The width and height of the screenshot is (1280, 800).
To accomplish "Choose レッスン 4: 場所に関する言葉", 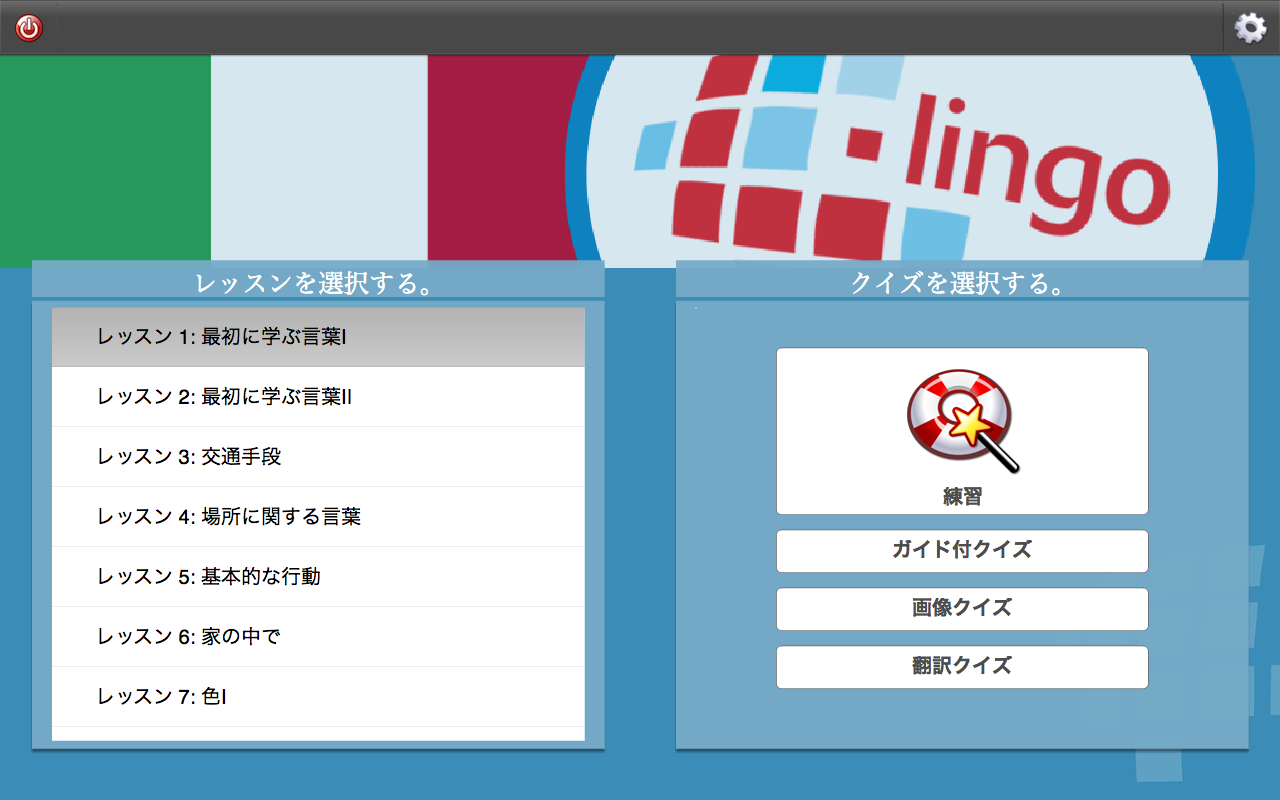I will click(x=318, y=517).
